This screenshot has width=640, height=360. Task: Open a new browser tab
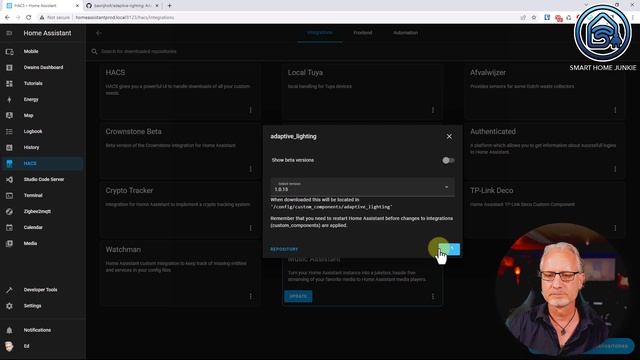pyautogui.click(x=169, y=6)
